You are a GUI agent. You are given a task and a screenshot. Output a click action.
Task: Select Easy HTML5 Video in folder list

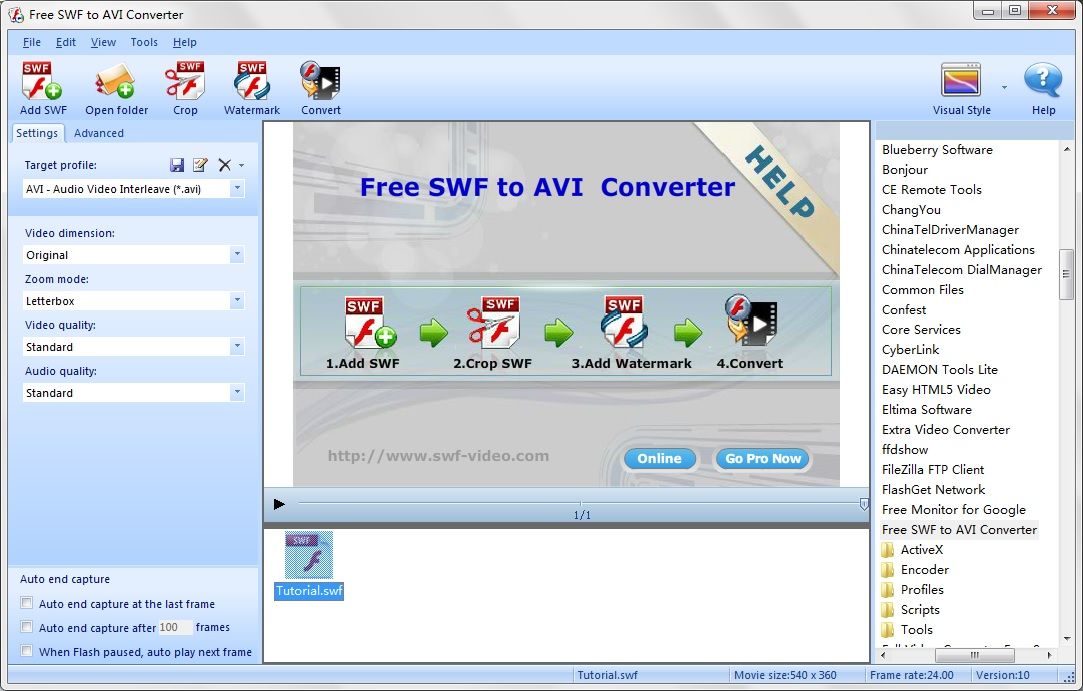point(936,390)
